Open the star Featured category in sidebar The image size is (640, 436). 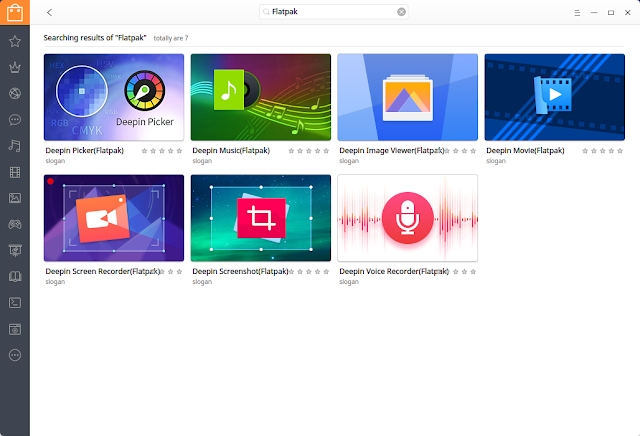pos(15,41)
